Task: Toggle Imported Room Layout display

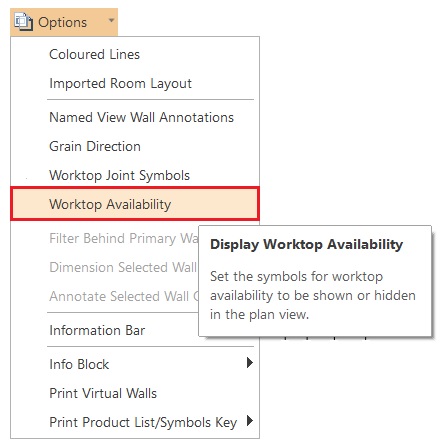Action: coord(135,83)
